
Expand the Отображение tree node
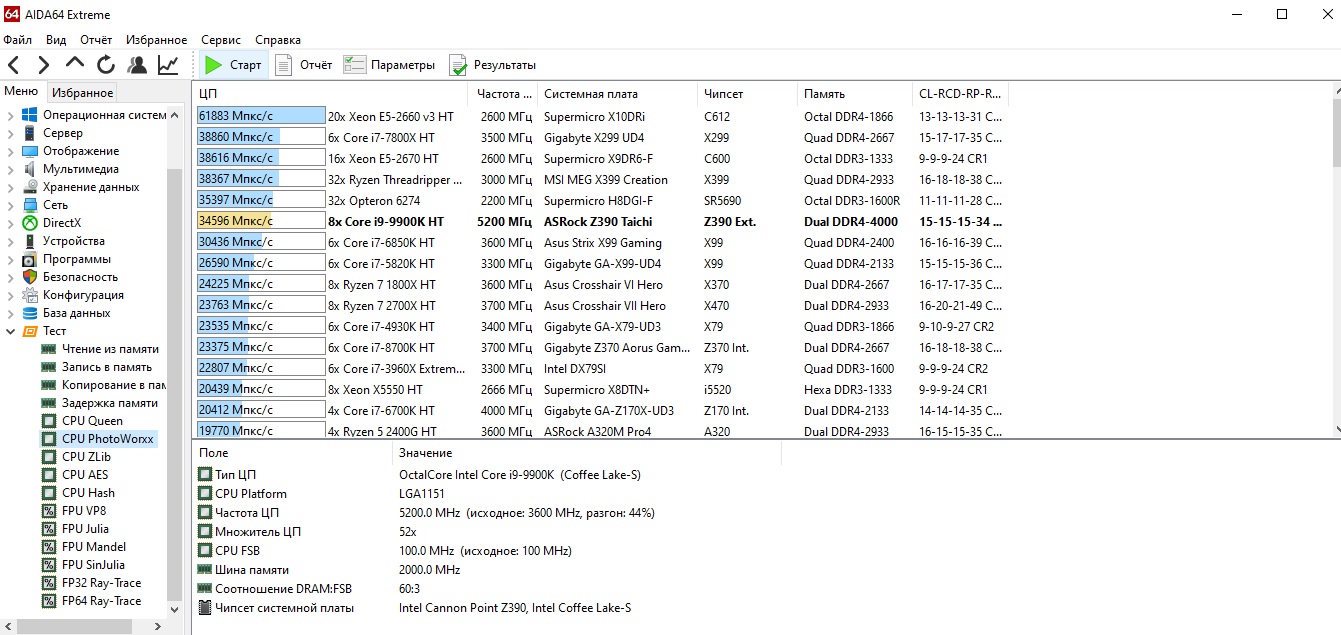coord(11,151)
